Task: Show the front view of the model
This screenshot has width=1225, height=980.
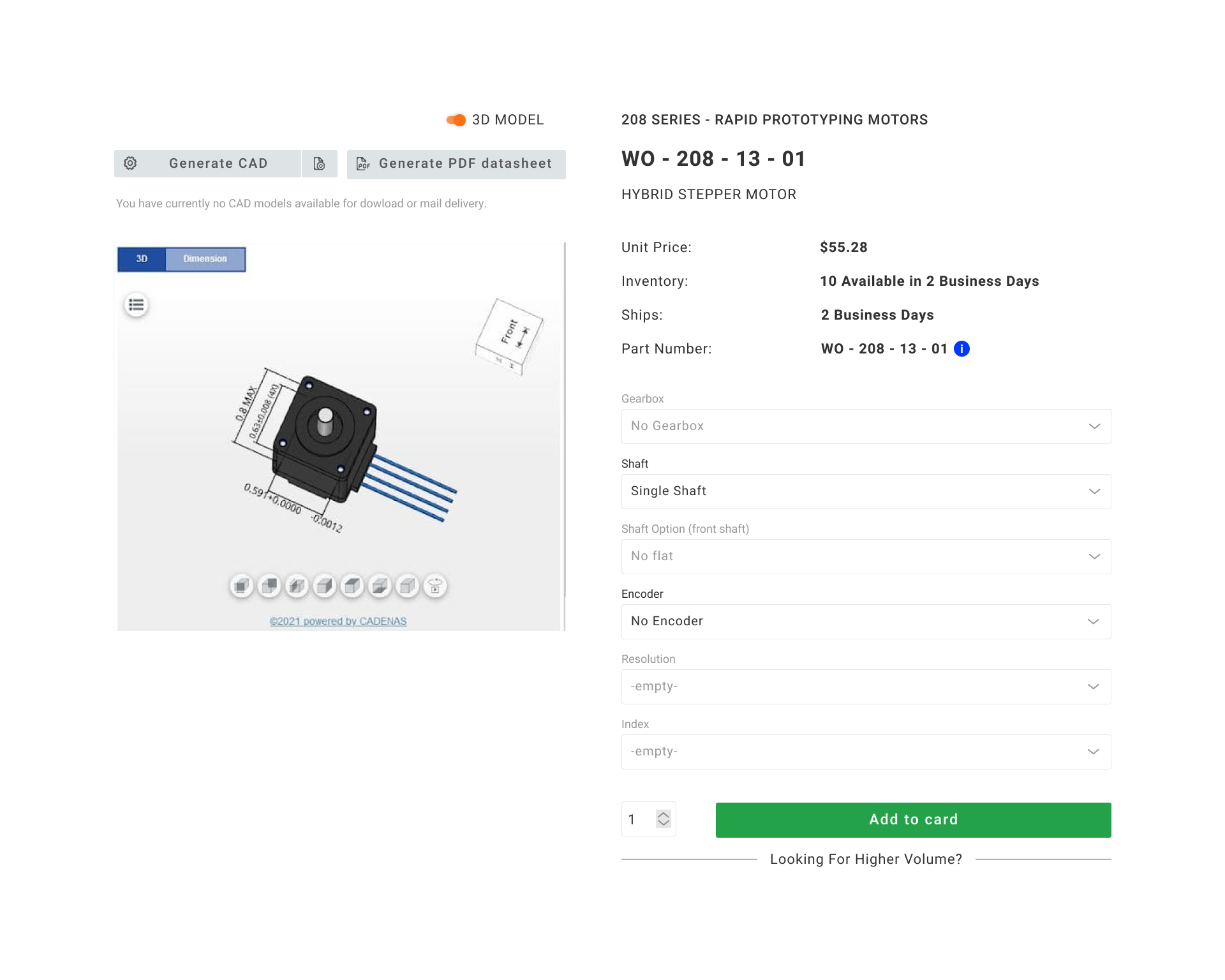Action: pos(241,586)
